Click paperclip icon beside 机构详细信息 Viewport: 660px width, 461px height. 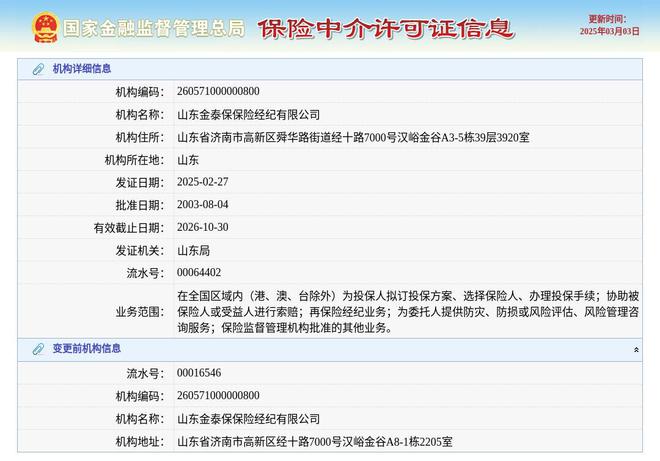tap(38, 69)
